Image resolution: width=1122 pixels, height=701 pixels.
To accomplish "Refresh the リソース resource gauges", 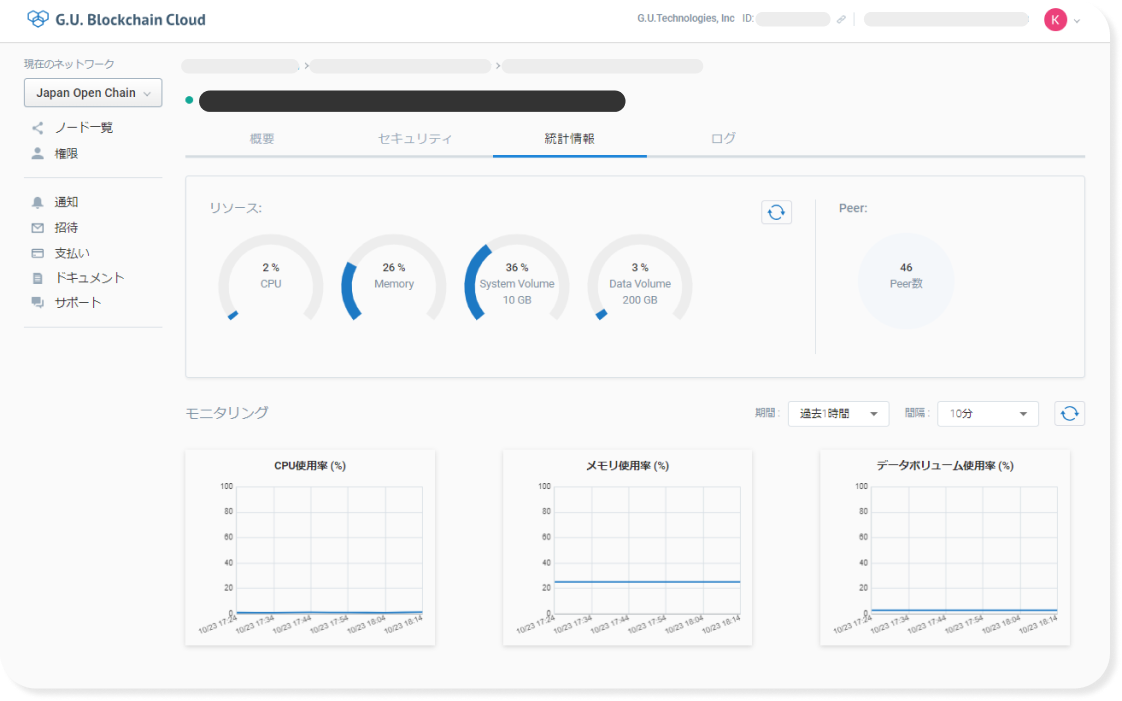I will pos(776,212).
